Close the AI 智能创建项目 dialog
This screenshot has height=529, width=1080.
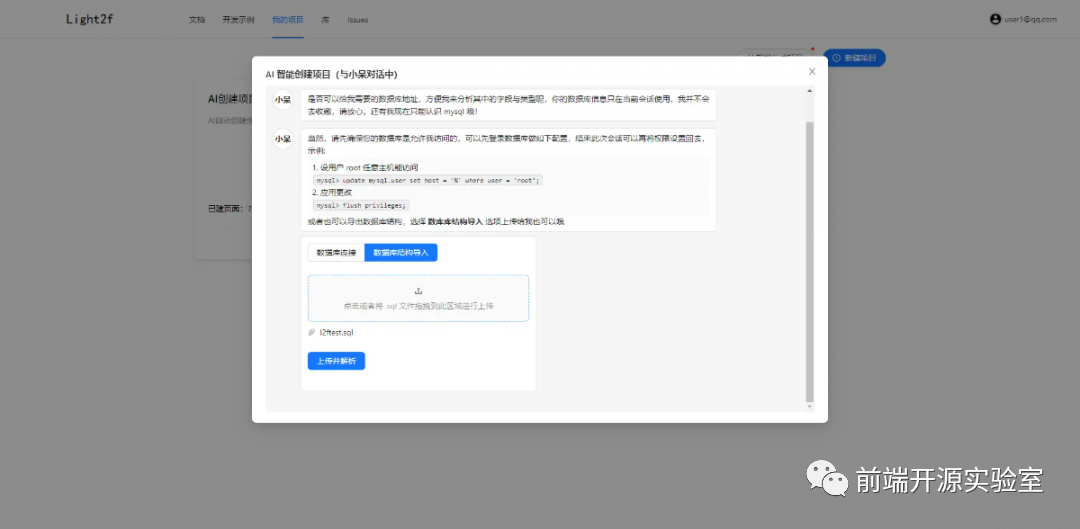[812, 72]
